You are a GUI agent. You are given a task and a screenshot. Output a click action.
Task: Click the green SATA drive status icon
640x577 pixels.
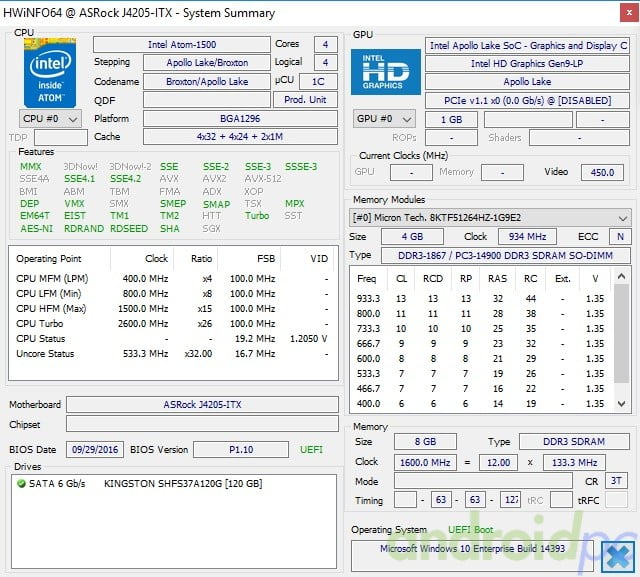coord(21,484)
